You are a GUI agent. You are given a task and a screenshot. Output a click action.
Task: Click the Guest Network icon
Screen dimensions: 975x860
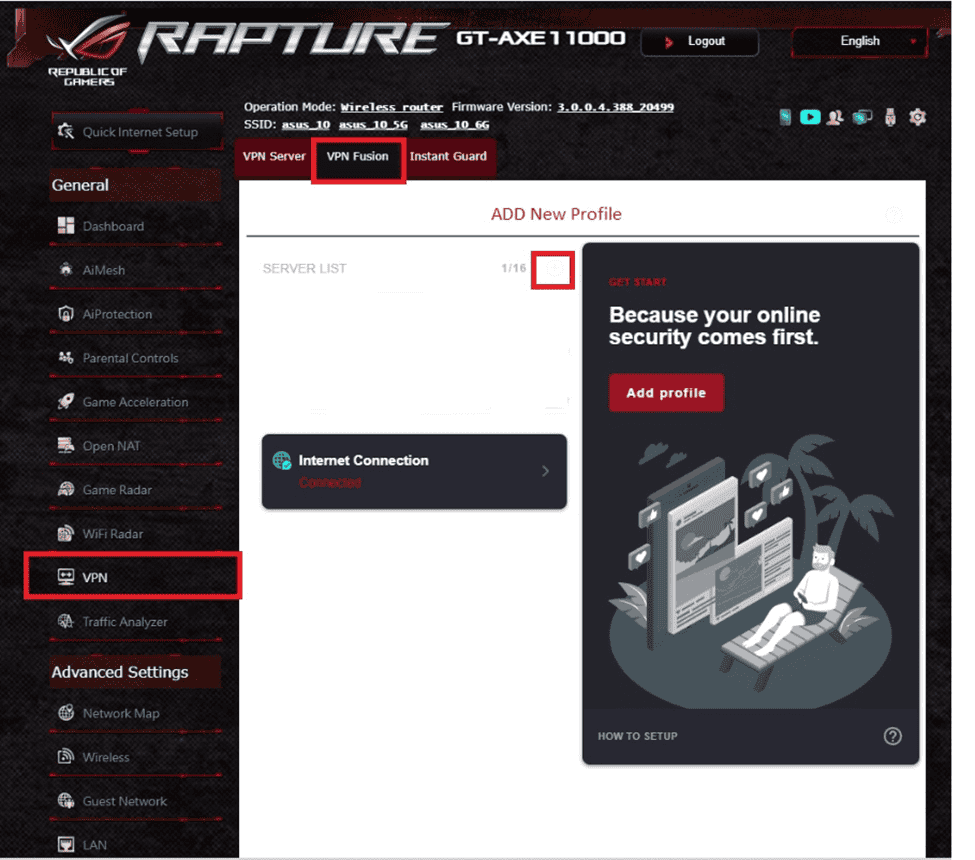(x=65, y=801)
